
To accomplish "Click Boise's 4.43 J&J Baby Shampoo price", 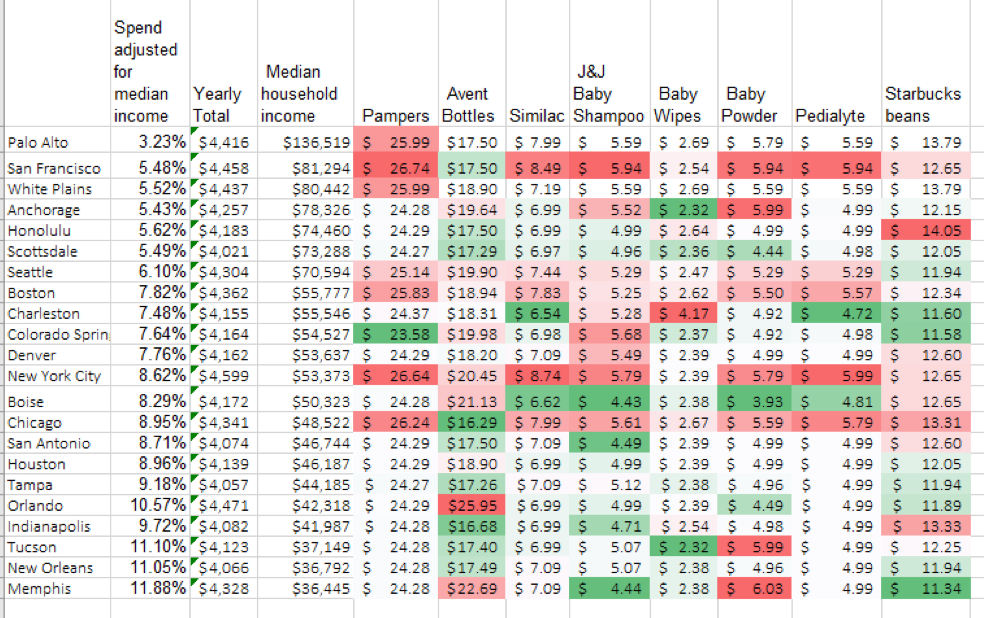I will coord(610,398).
